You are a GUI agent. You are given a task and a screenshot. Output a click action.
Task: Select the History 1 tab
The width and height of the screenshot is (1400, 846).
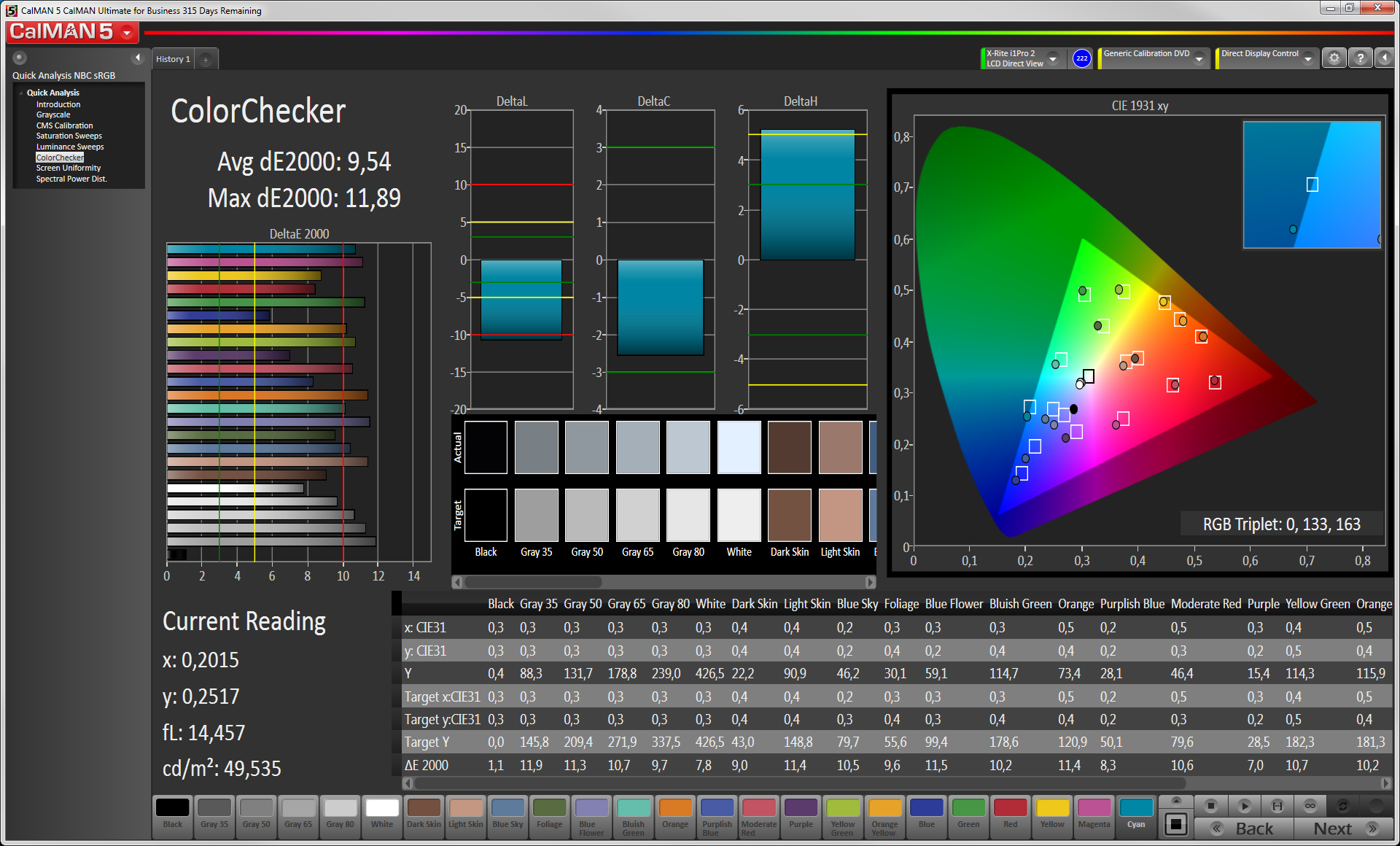pyautogui.click(x=173, y=59)
